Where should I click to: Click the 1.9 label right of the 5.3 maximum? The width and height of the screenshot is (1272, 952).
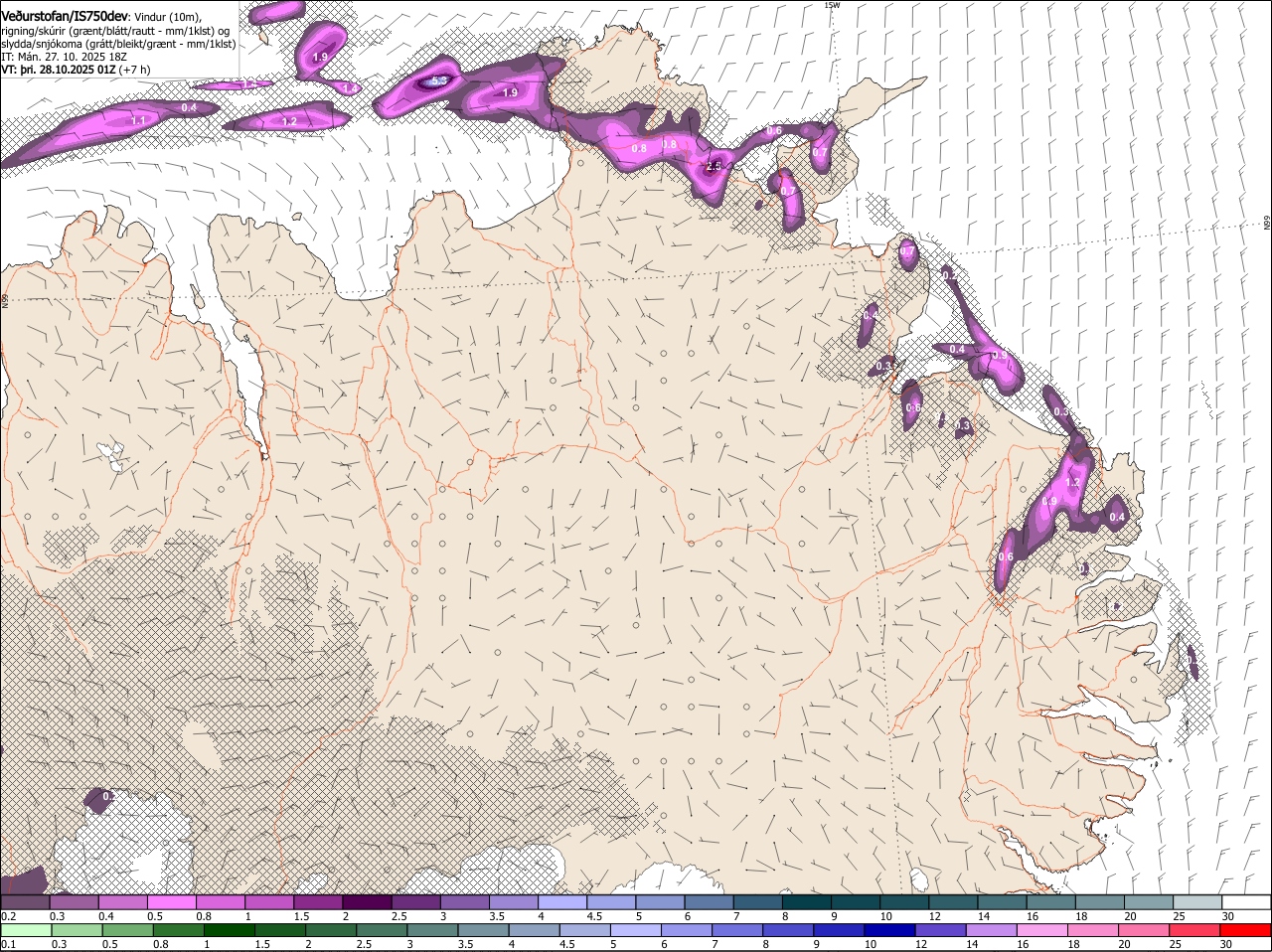pos(510,92)
